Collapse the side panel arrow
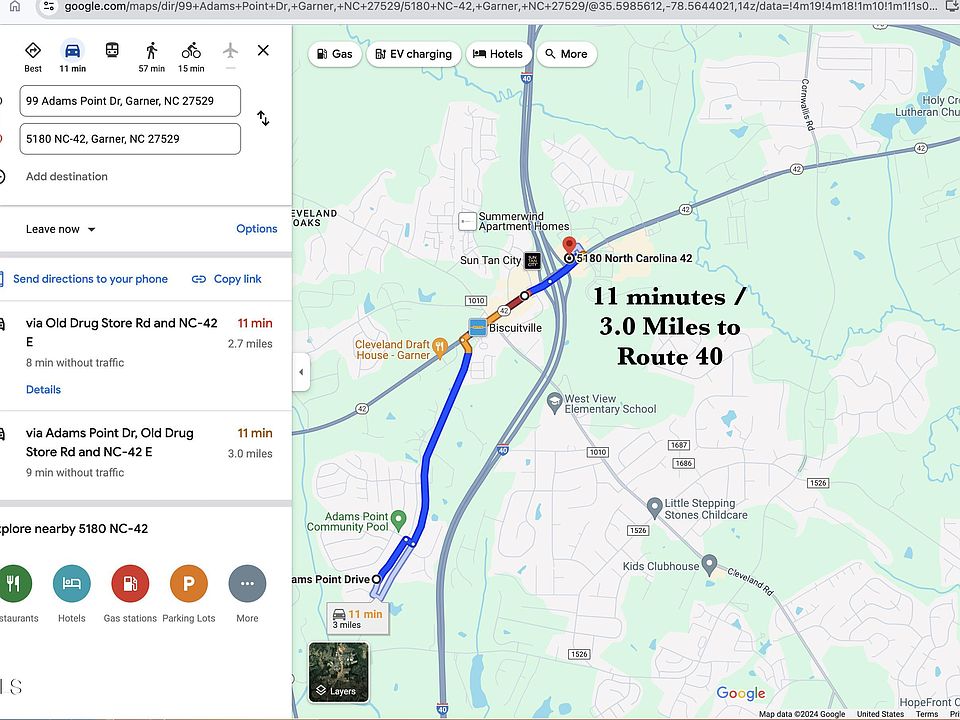The image size is (960, 720). [301, 372]
